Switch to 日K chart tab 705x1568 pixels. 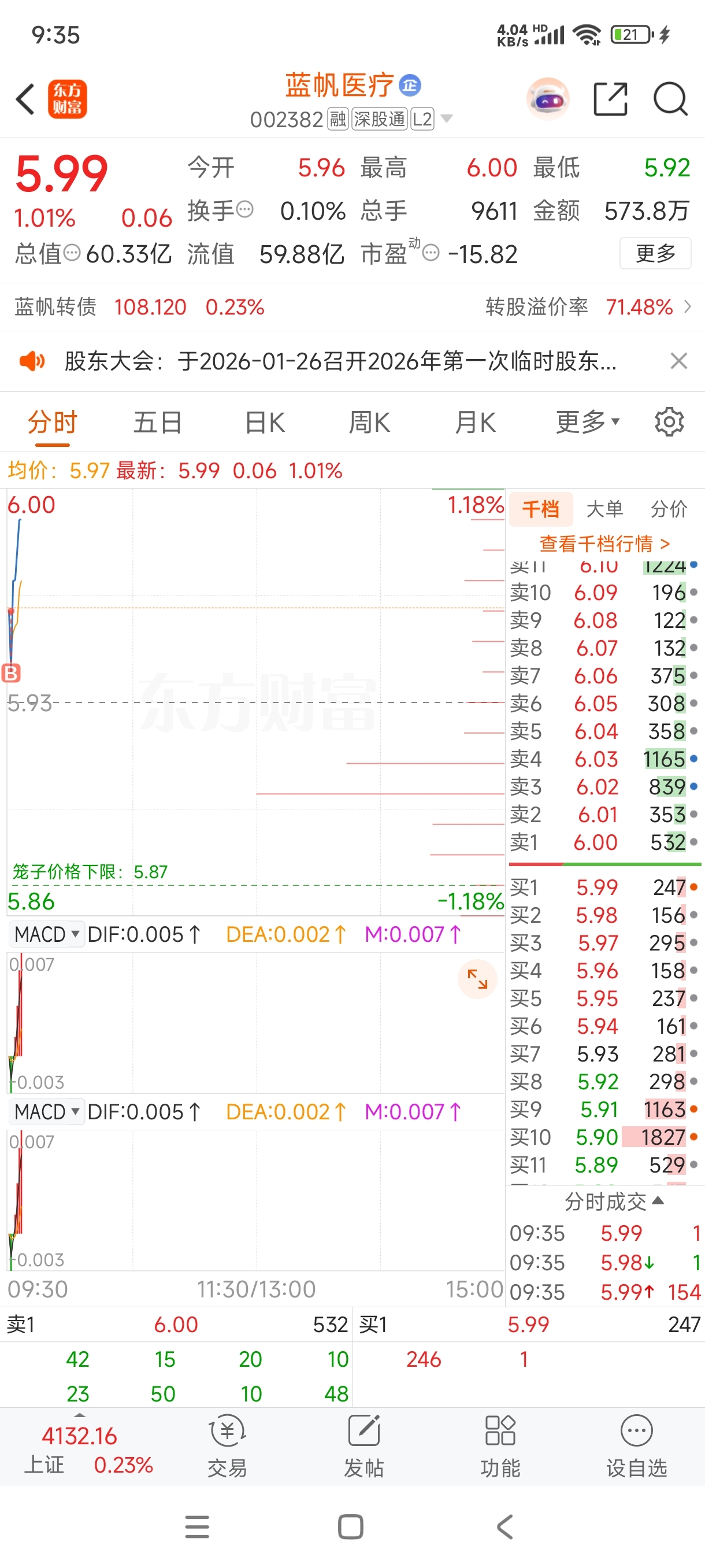pyautogui.click(x=265, y=422)
